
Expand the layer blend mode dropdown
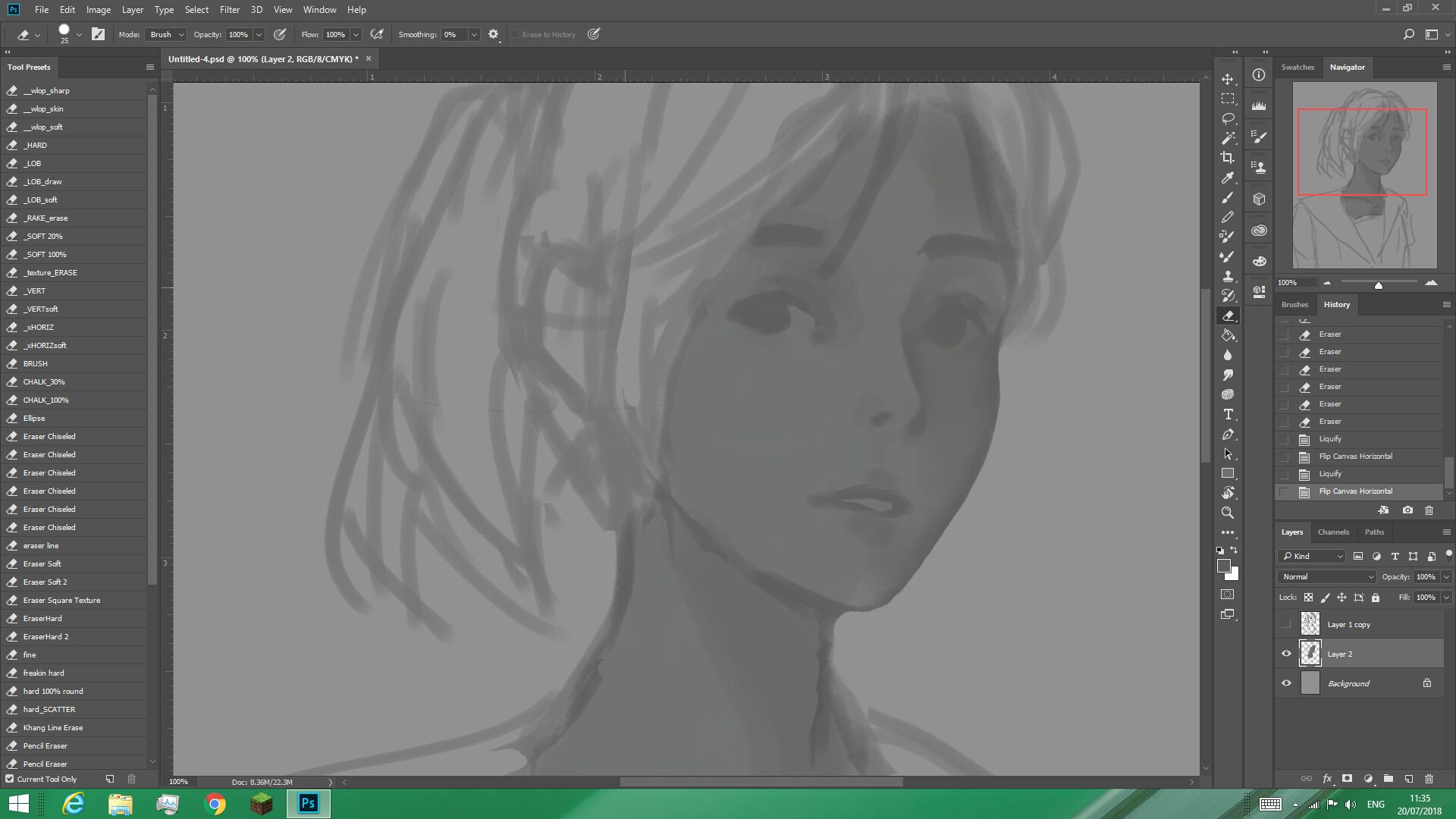[x=1327, y=576]
